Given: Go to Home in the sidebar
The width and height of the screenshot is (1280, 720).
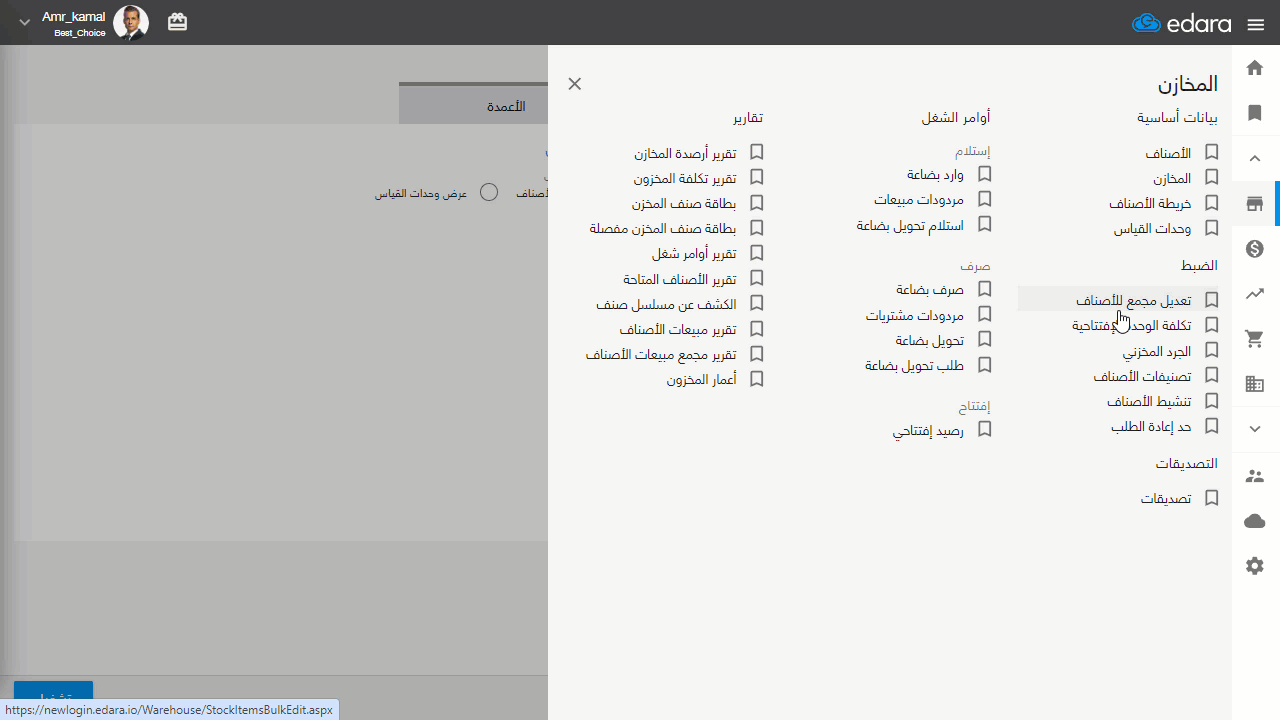Looking at the screenshot, I should [x=1255, y=68].
